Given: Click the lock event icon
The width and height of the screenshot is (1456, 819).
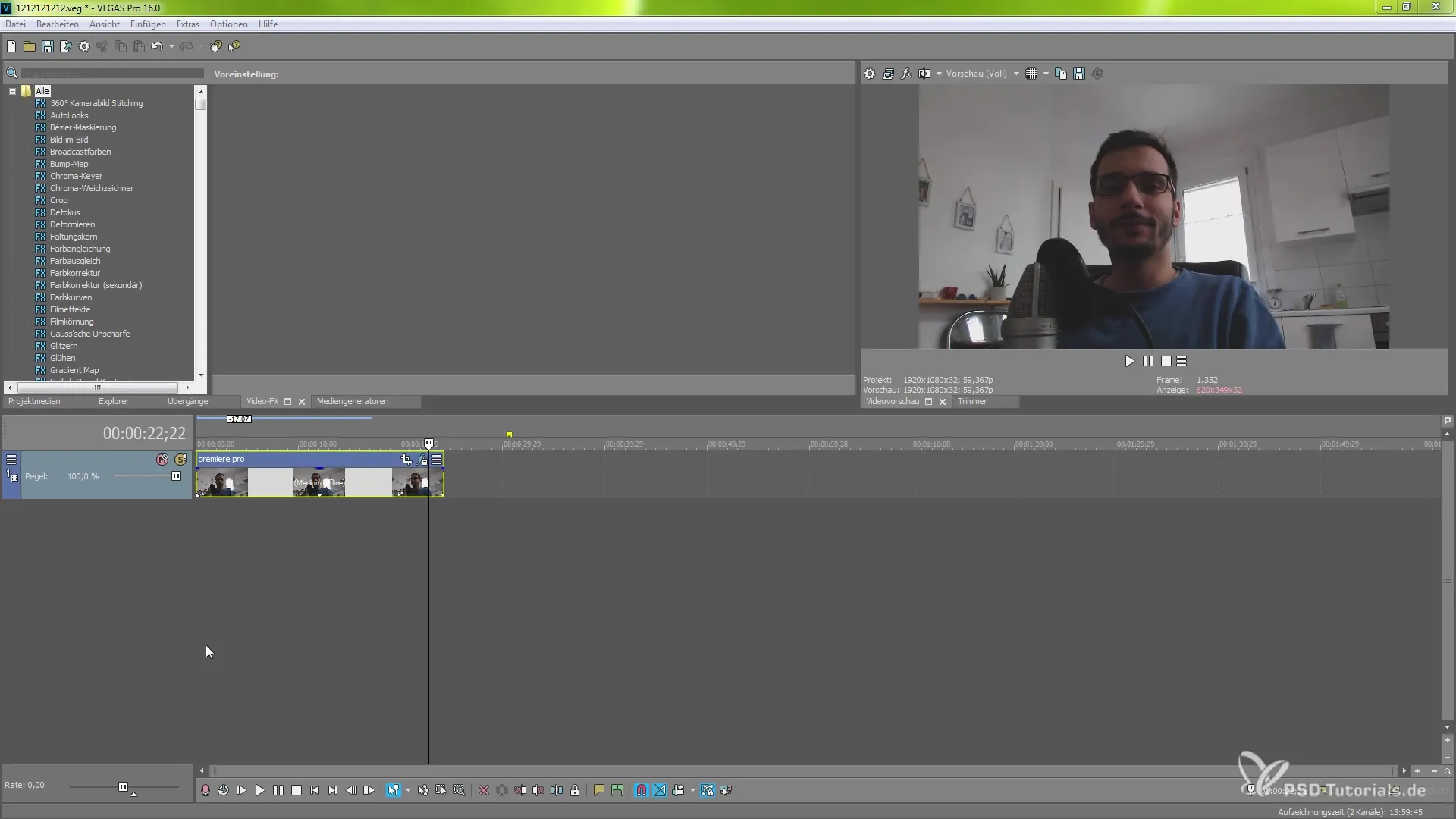Looking at the screenshot, I should coord(575,790).
